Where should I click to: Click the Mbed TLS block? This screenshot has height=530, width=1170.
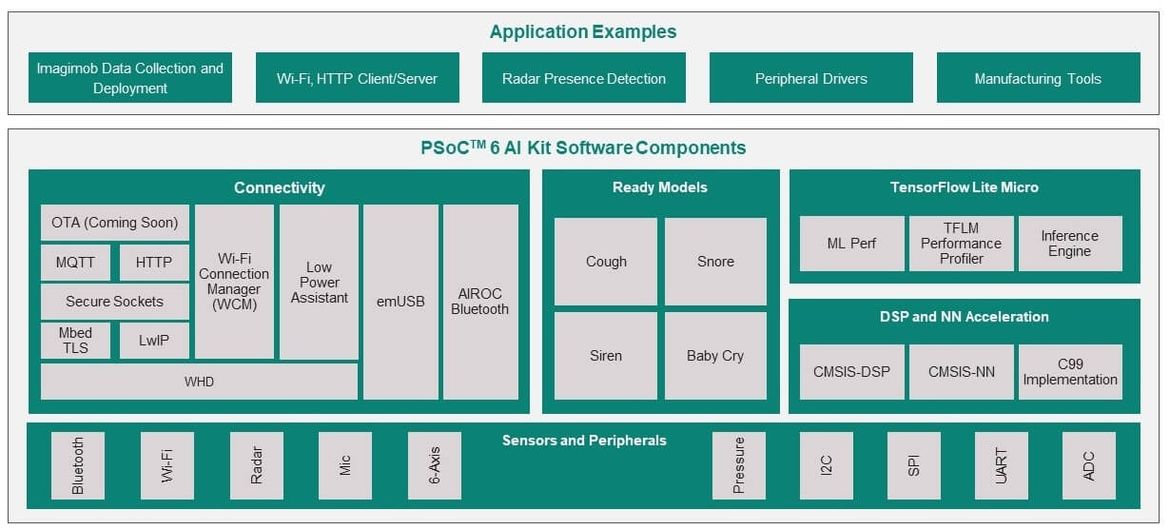(x=75, y=341)
